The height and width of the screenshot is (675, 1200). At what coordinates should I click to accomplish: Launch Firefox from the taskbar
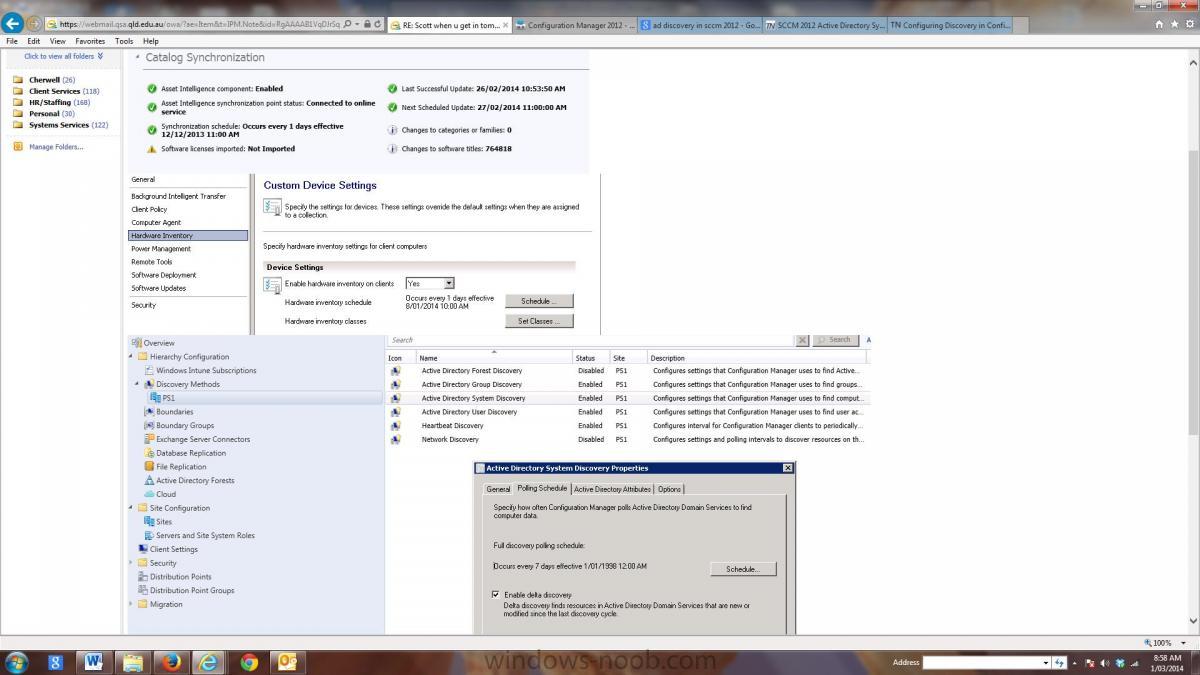(171, 661)
